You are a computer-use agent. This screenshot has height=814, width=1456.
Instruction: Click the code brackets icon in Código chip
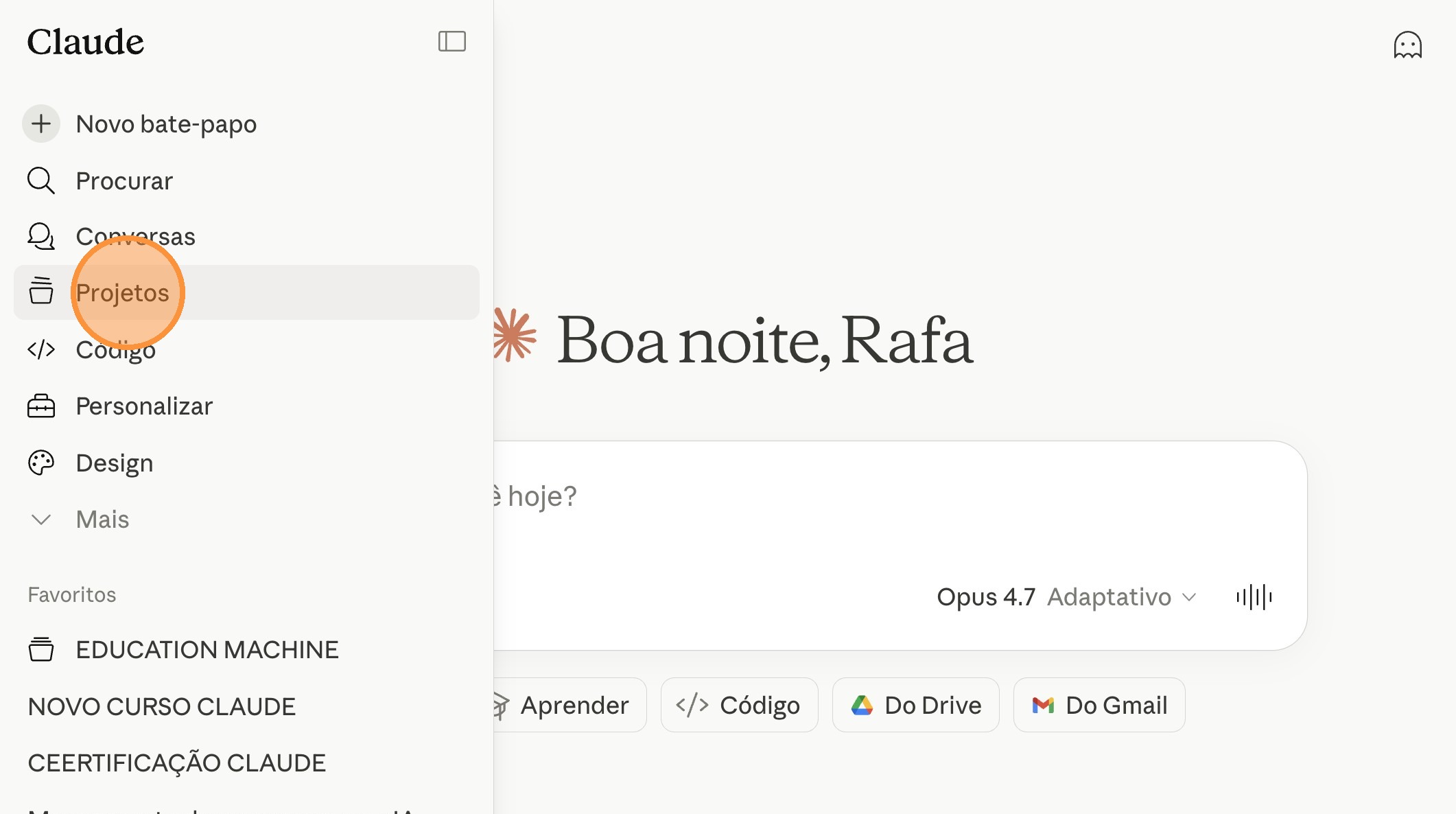(692, 705)
